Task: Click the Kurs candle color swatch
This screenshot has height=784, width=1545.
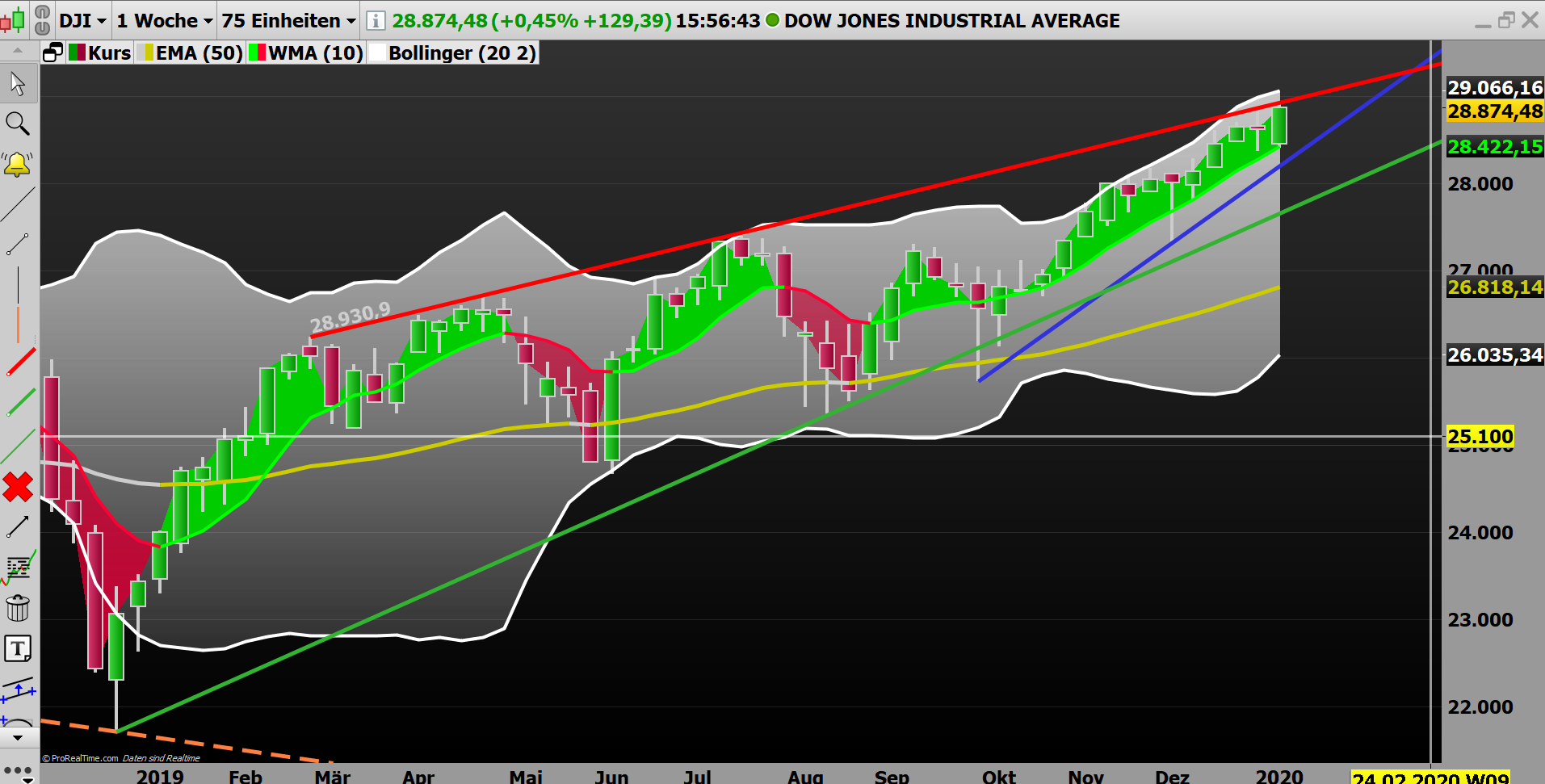Action: 76,52
